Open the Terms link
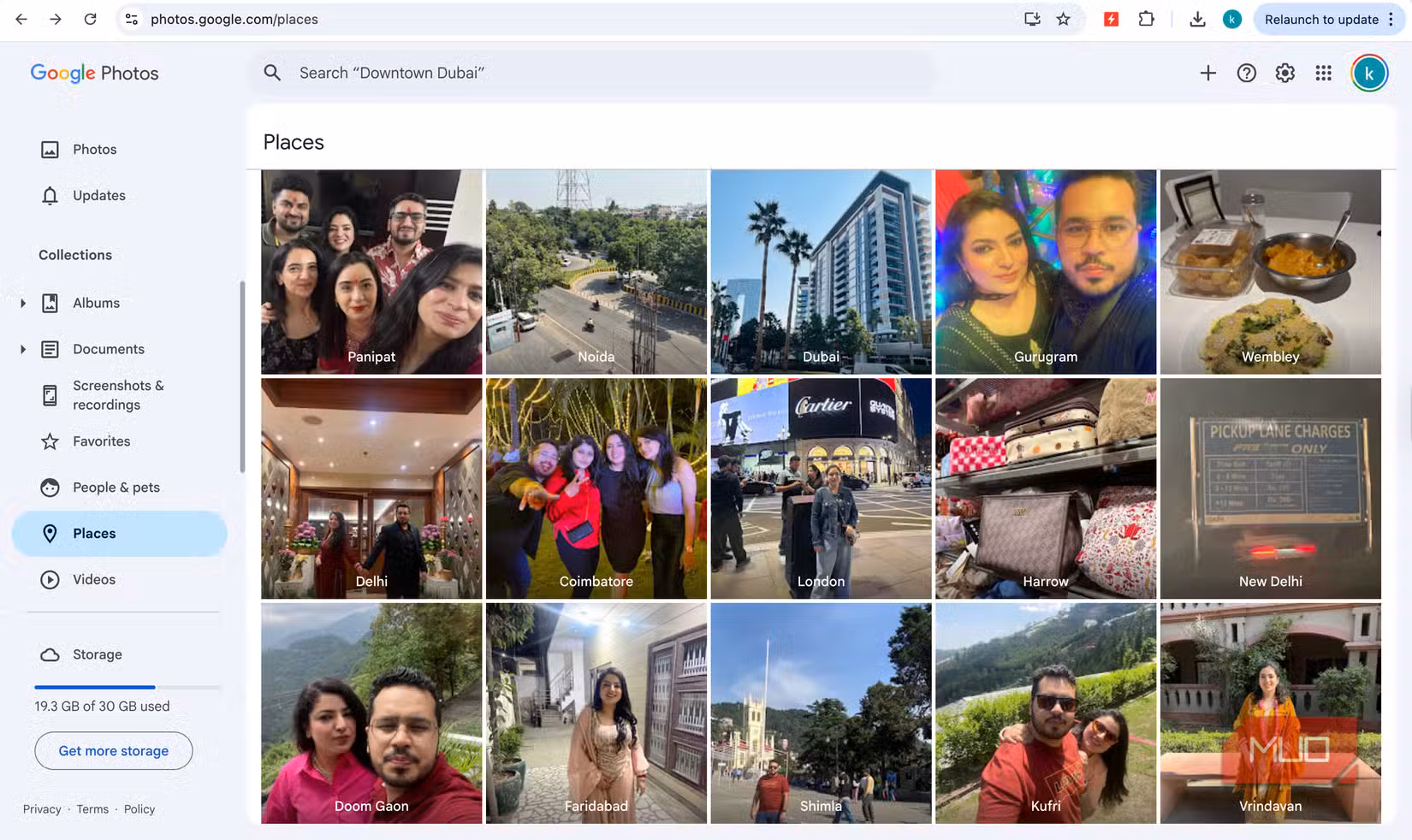Image resolution: width=1412 pixels, height=840 pixels. (x=92, y=808)
